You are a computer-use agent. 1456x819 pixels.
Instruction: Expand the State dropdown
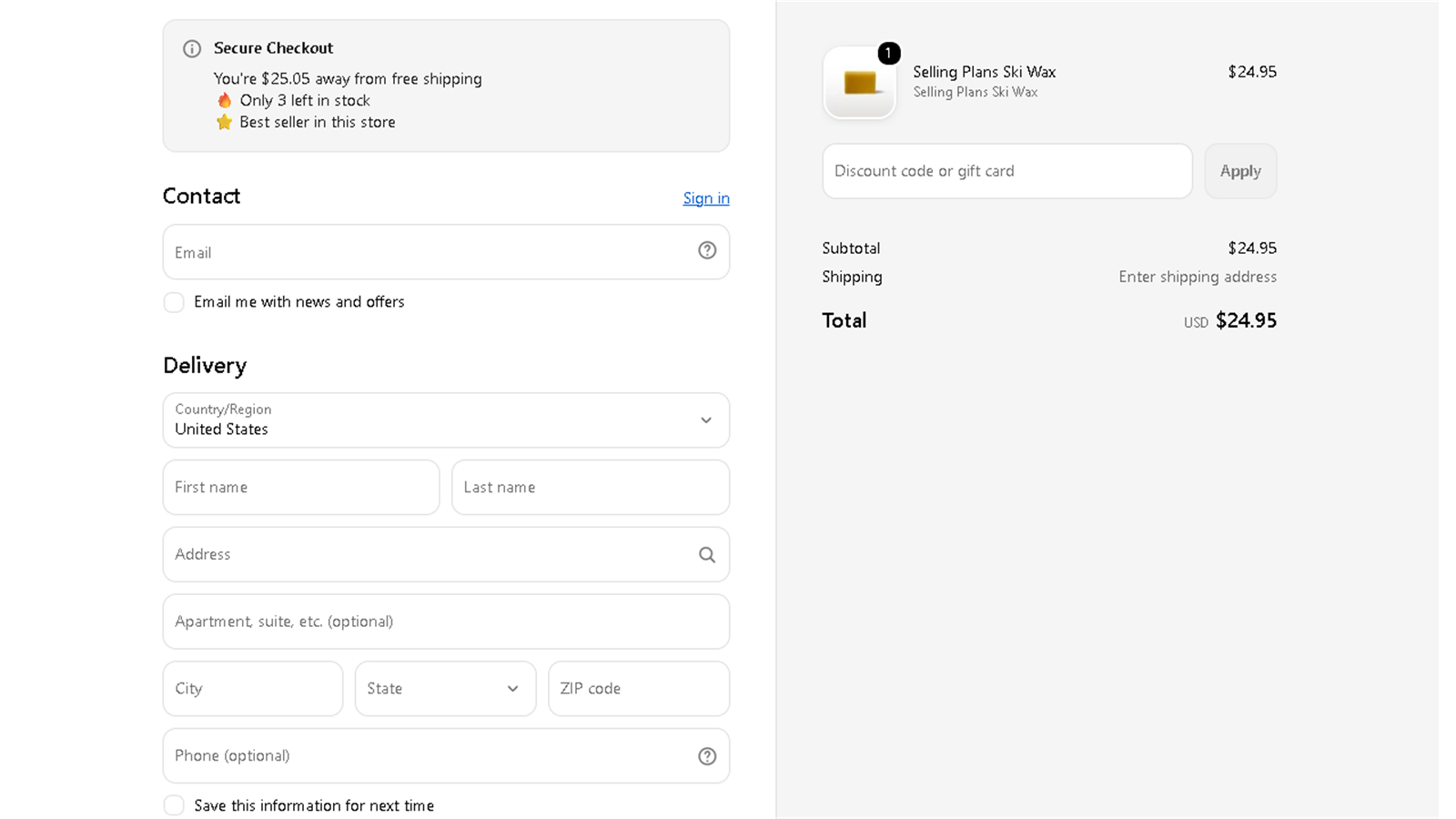[x=446, y=689]
